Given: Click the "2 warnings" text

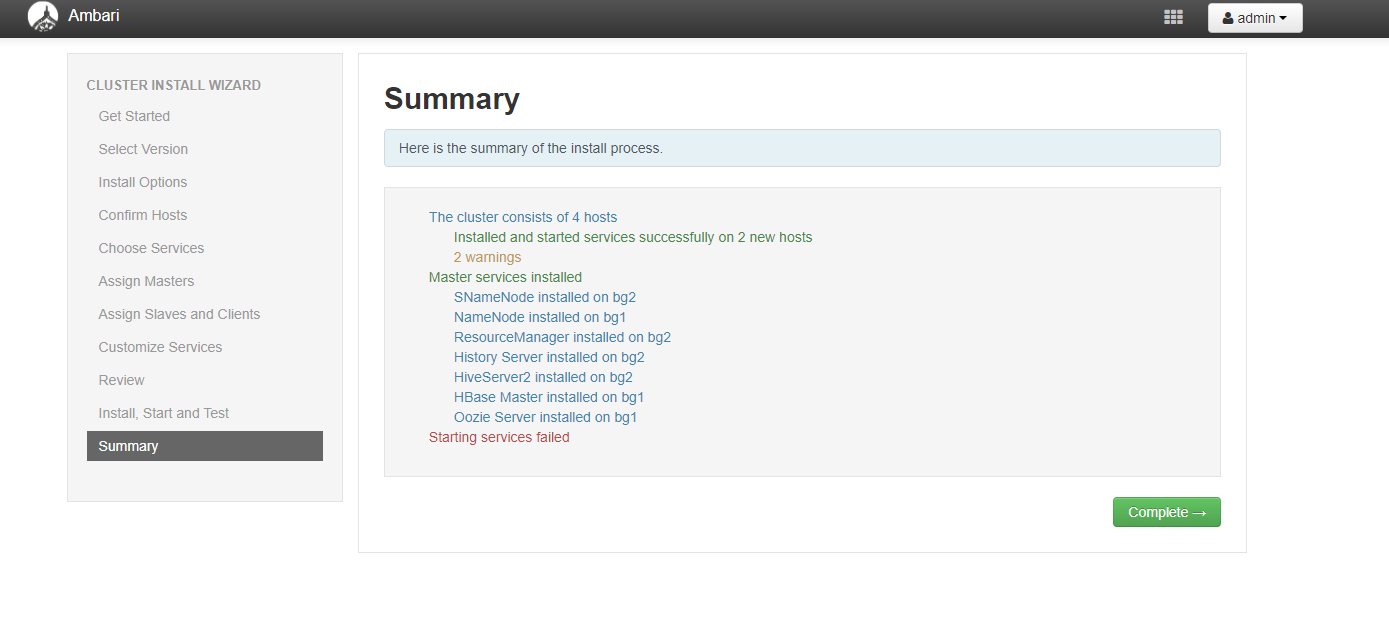Looking at the screenshot, I should pos(487,257).
